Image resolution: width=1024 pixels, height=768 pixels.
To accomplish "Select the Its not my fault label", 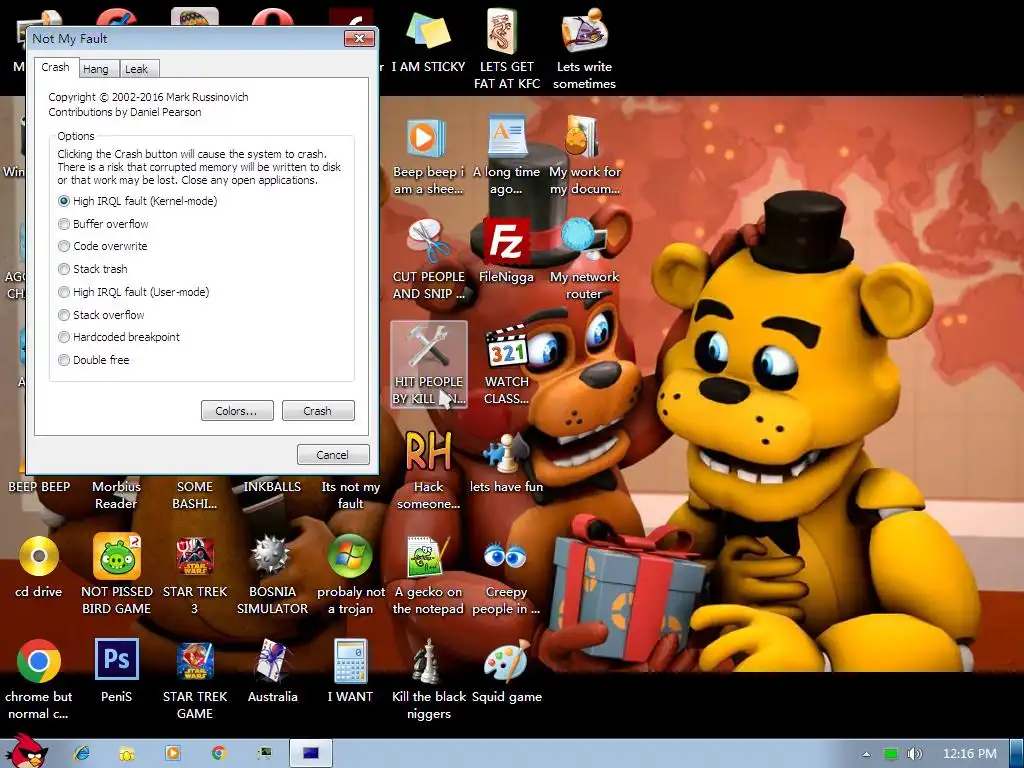I will pos(351,495).
